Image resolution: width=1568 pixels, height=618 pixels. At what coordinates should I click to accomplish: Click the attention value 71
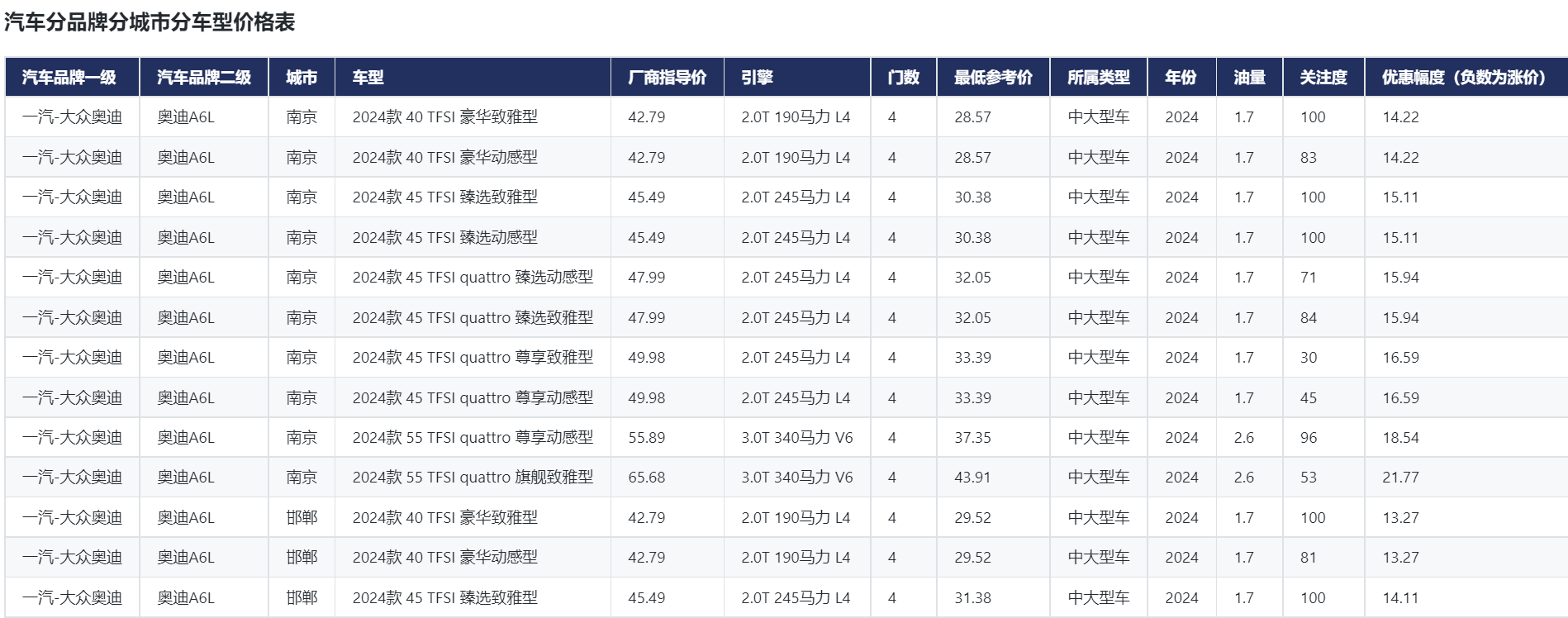[1309, 278]
